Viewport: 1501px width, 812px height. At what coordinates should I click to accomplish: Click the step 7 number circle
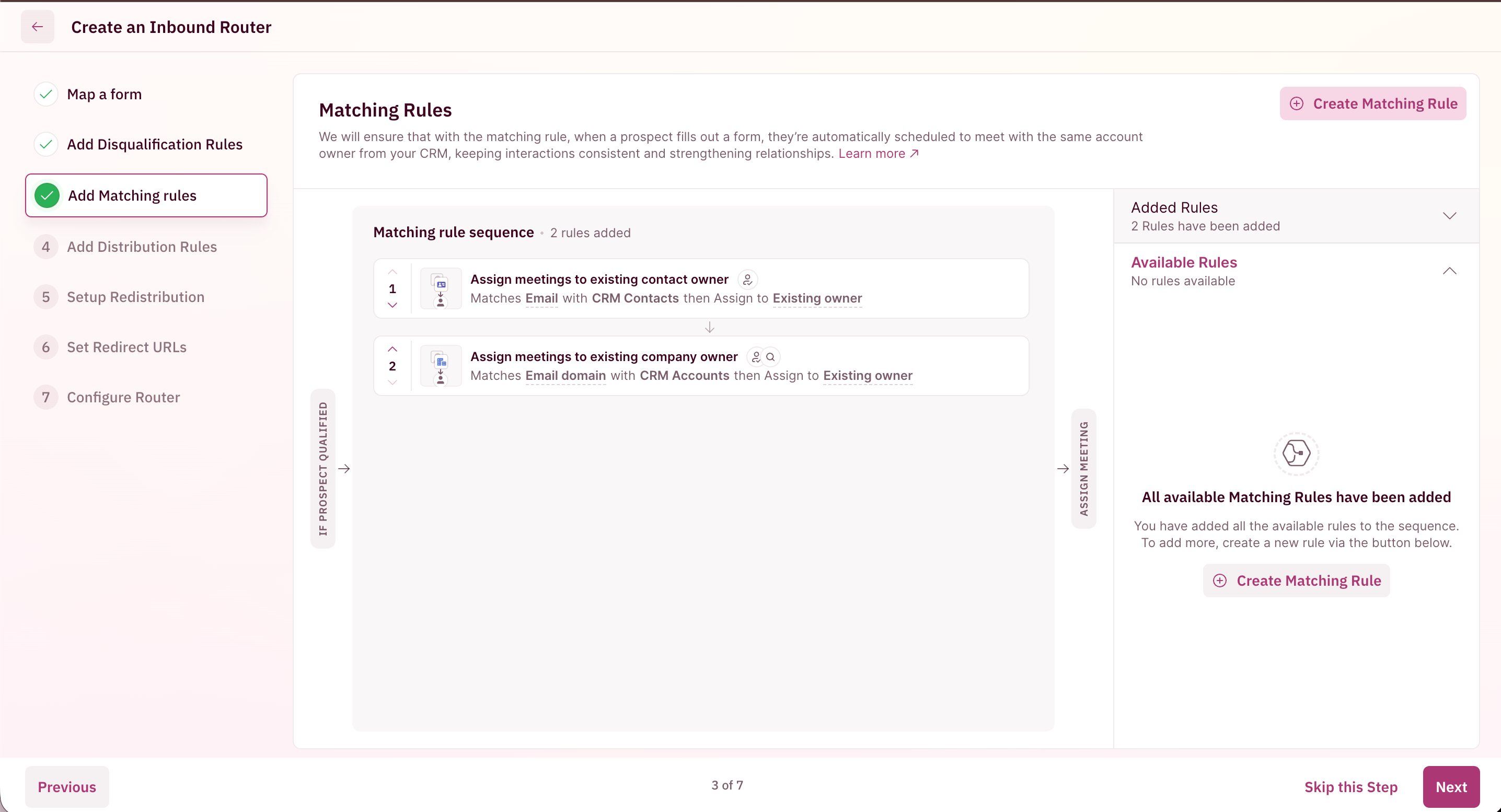point(46,397)
